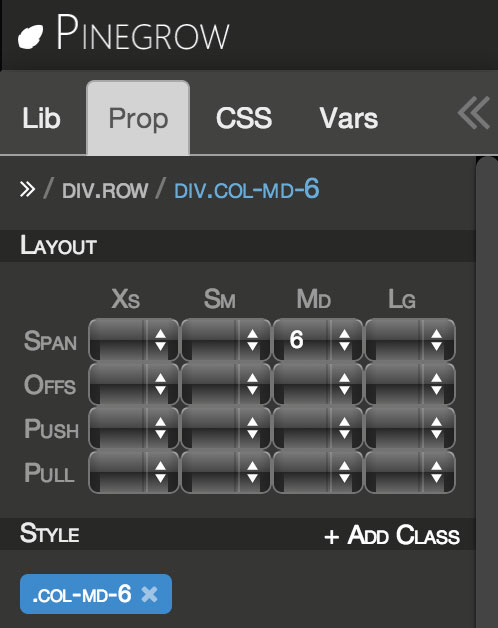Click the + Add Class button

[x=392, y=535]
